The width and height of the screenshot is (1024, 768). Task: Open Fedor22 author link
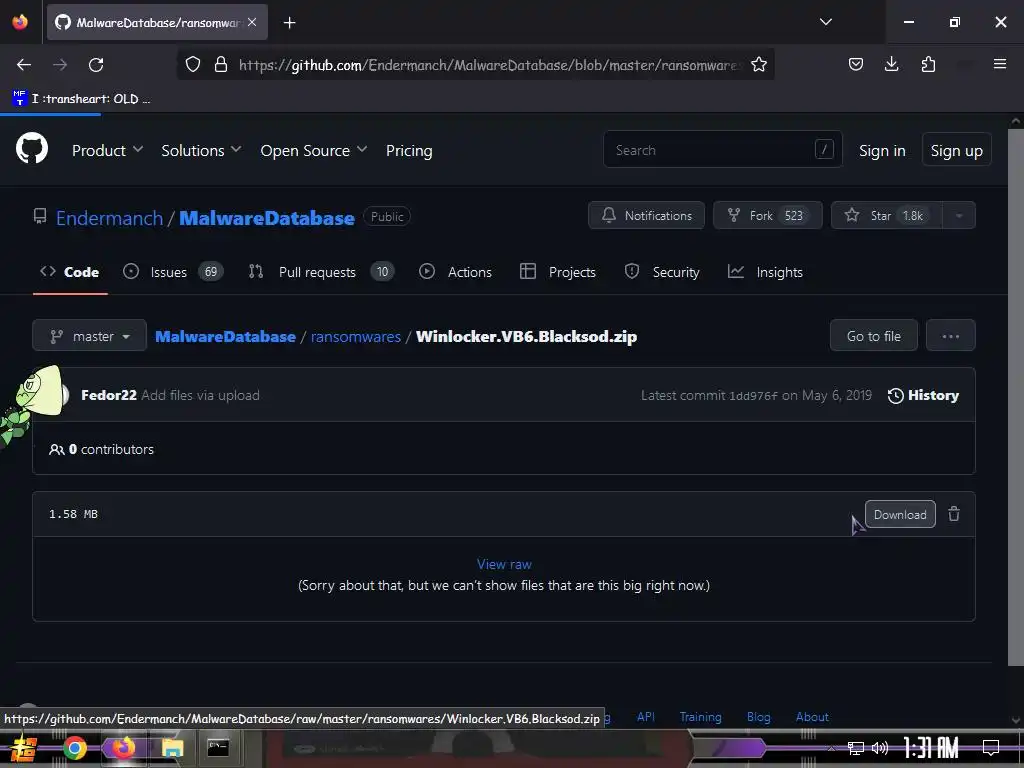[x=108, y=395]
